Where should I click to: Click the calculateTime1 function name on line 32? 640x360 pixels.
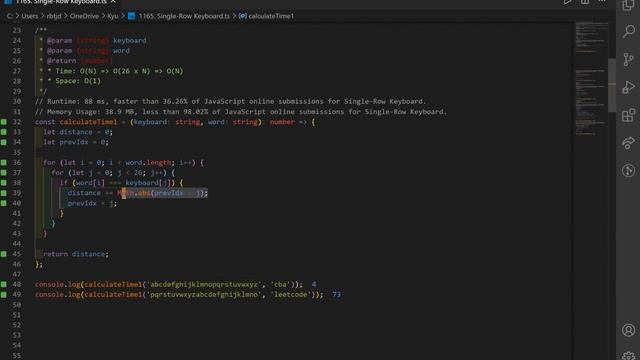click(x=88, y=122)
